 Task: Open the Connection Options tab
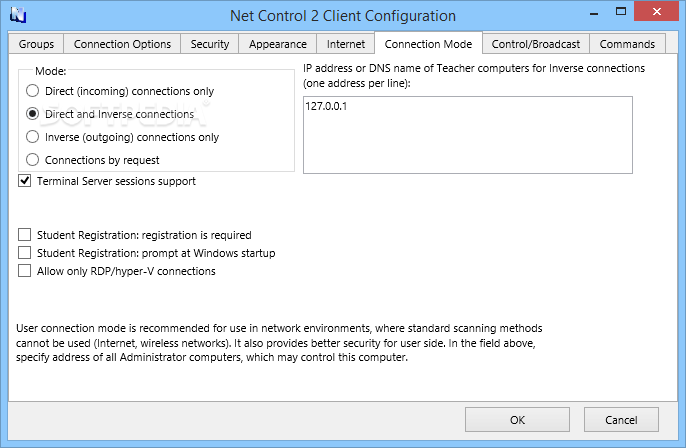click(x=122, y=44)
